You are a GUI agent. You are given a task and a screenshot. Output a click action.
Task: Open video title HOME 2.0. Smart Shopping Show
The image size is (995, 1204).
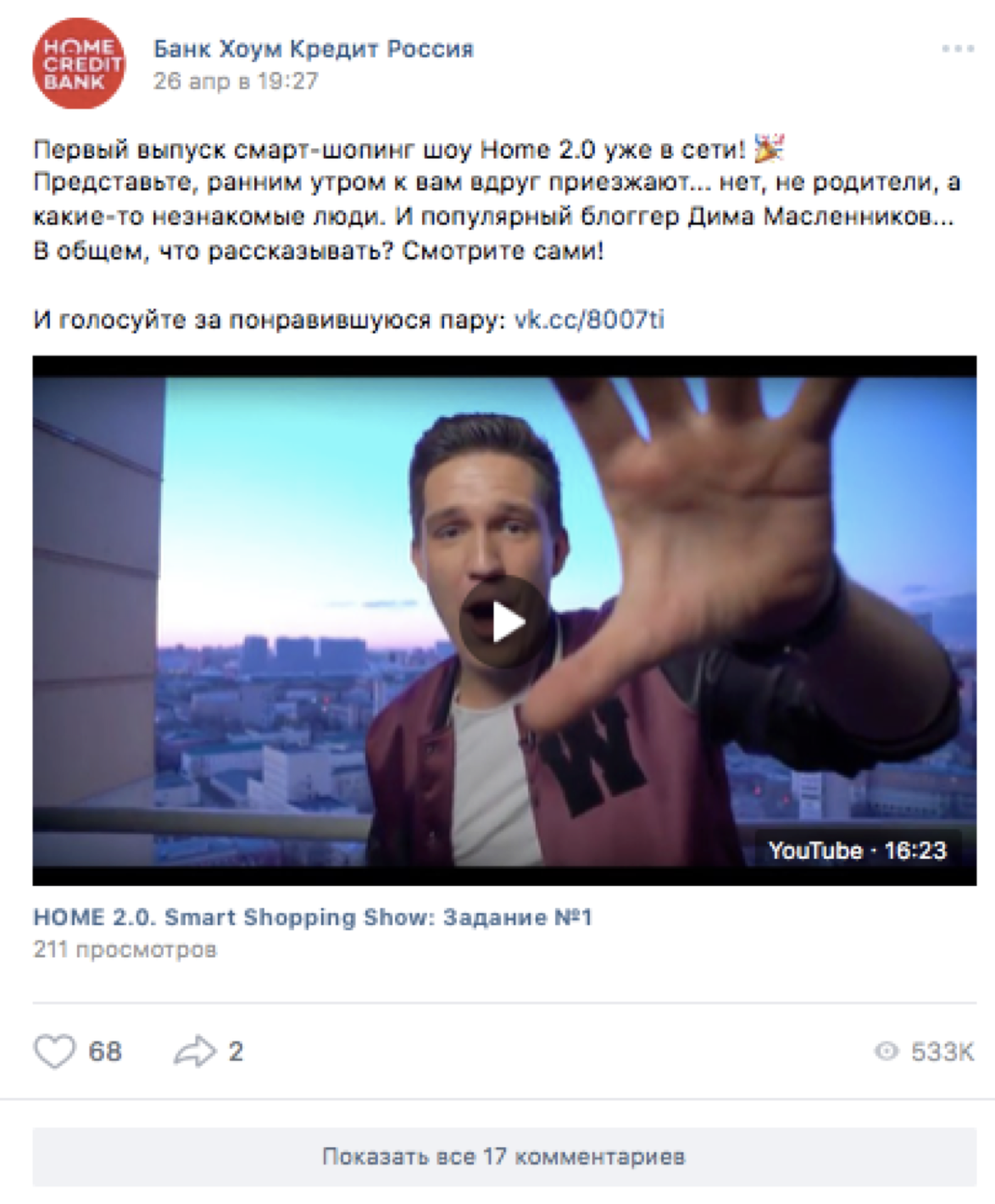click(313, 917)
